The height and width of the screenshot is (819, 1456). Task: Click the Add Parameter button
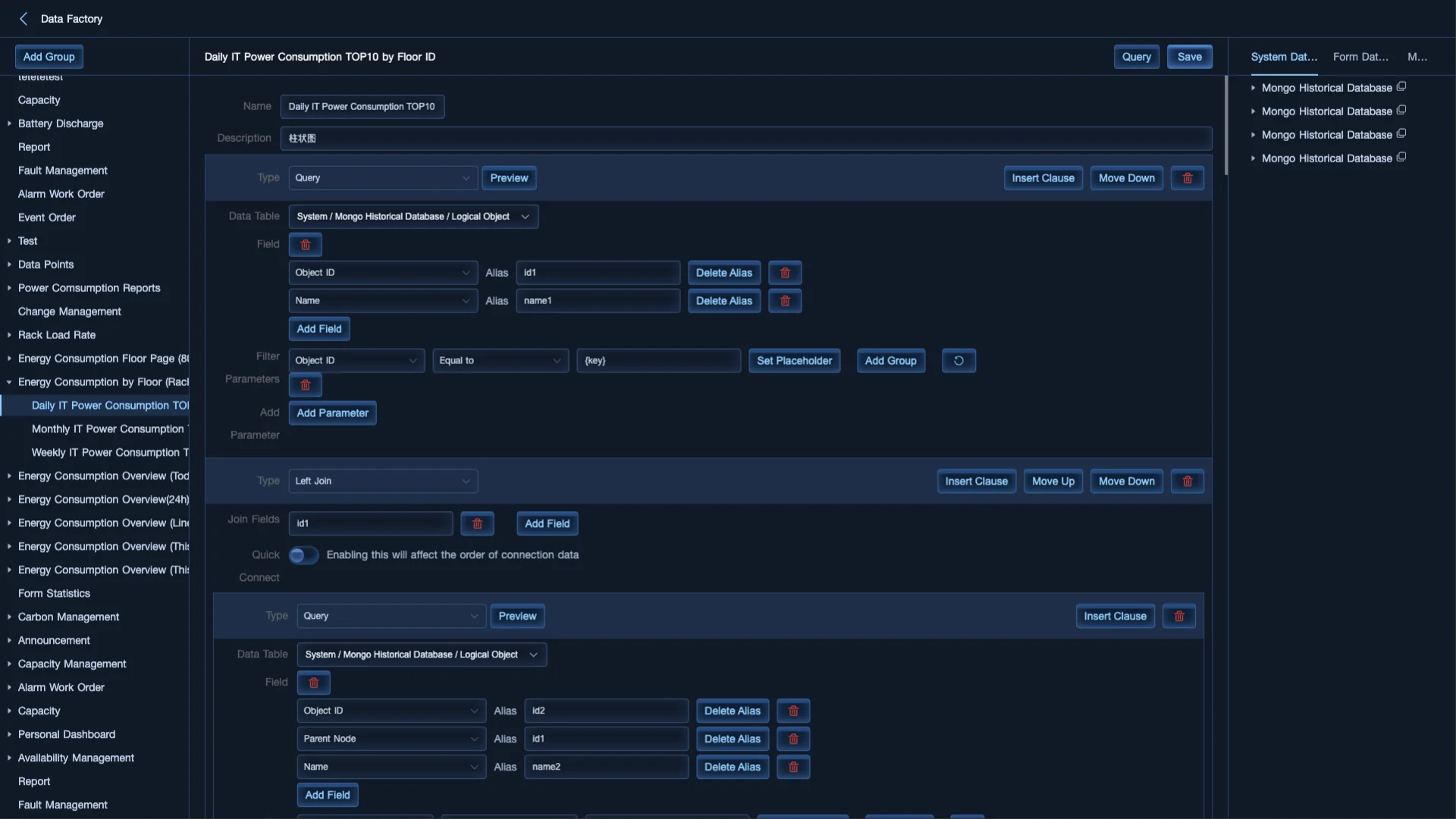332,413
